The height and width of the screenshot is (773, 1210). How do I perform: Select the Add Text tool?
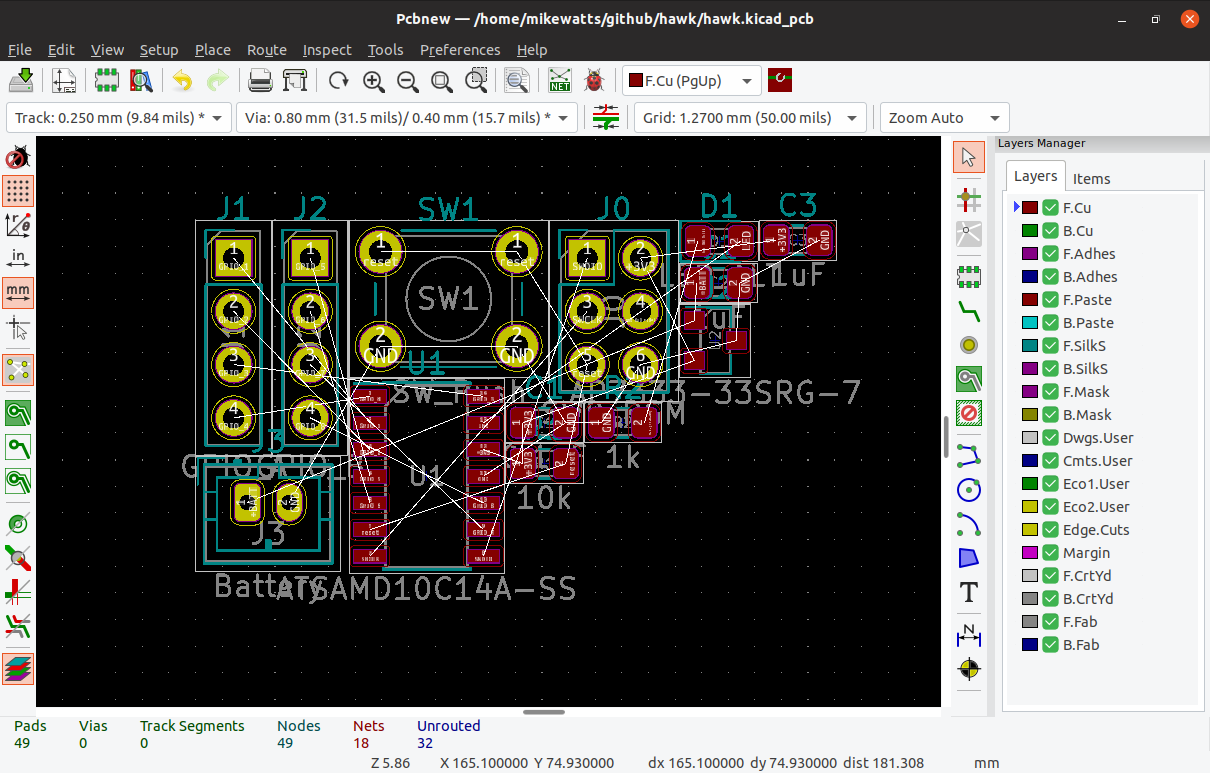pos(968,592)
